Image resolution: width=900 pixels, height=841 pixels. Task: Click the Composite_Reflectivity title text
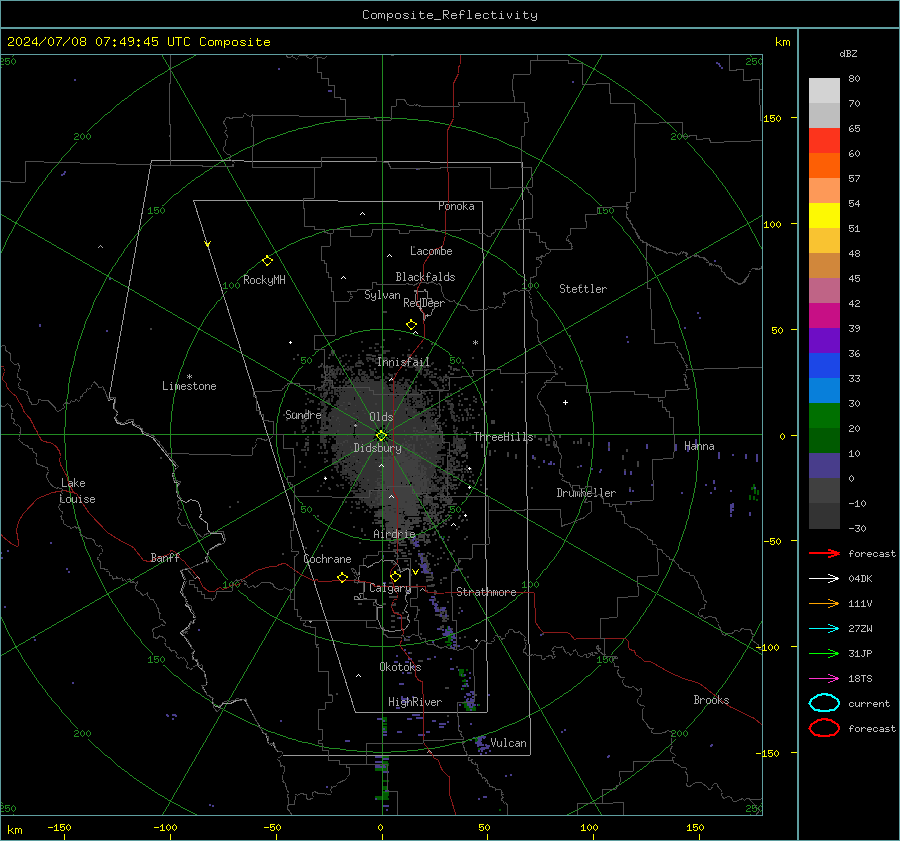coord(450,15)
